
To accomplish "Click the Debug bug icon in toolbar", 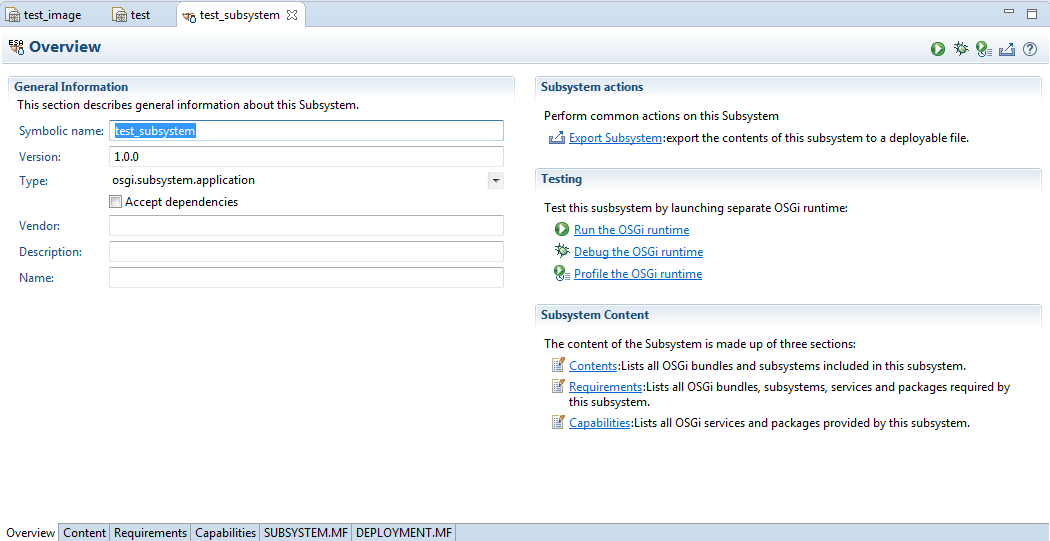I will point(961,48).
